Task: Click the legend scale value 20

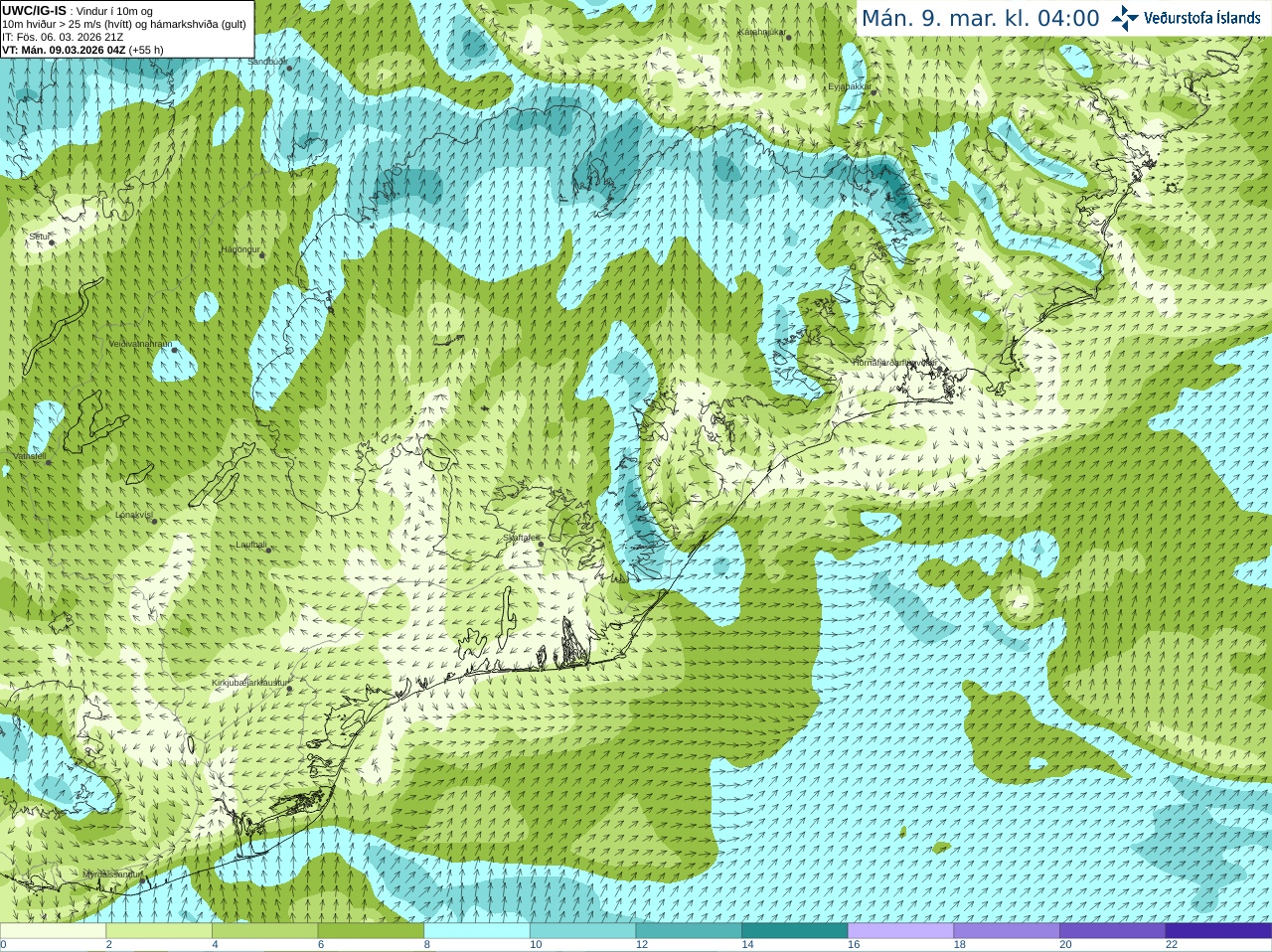Action: (x=1065, y=945)
